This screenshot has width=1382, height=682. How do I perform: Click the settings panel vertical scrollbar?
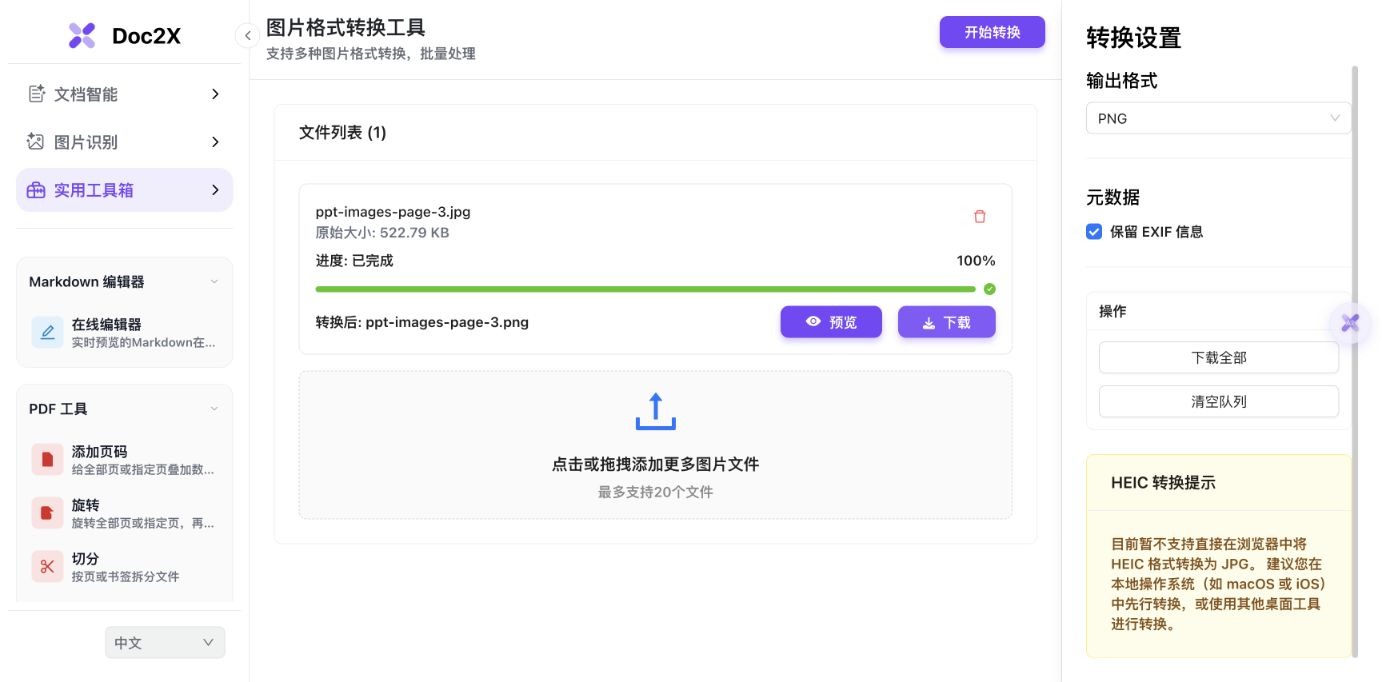pyautogui.click(x=1355, y=360)
